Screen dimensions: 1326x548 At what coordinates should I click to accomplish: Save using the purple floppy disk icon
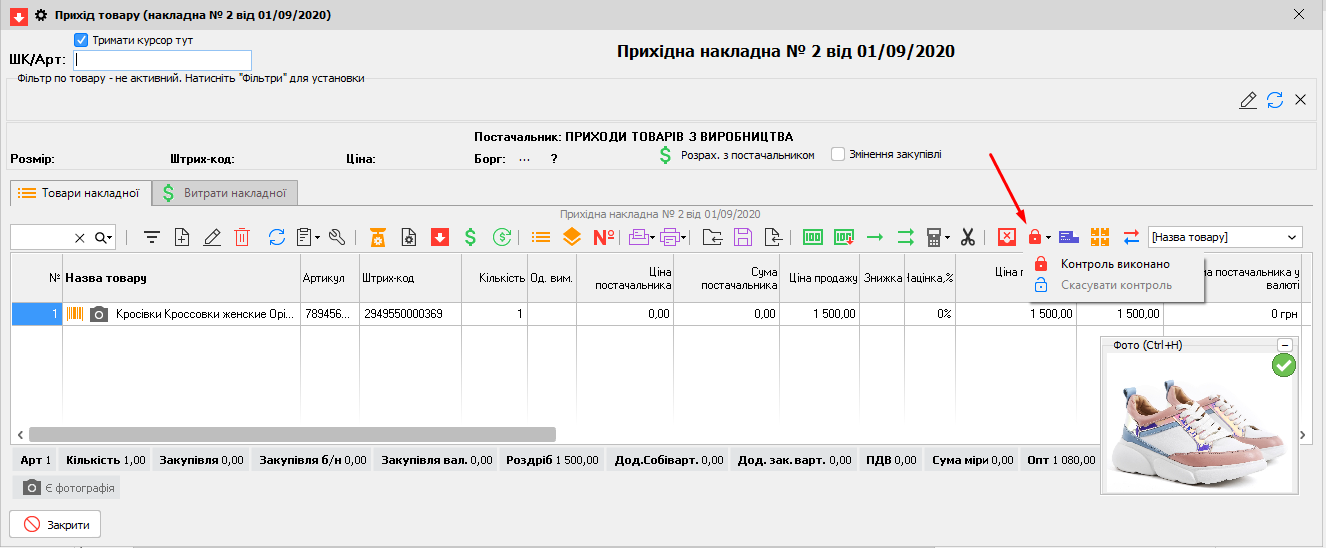coord(742,237)
